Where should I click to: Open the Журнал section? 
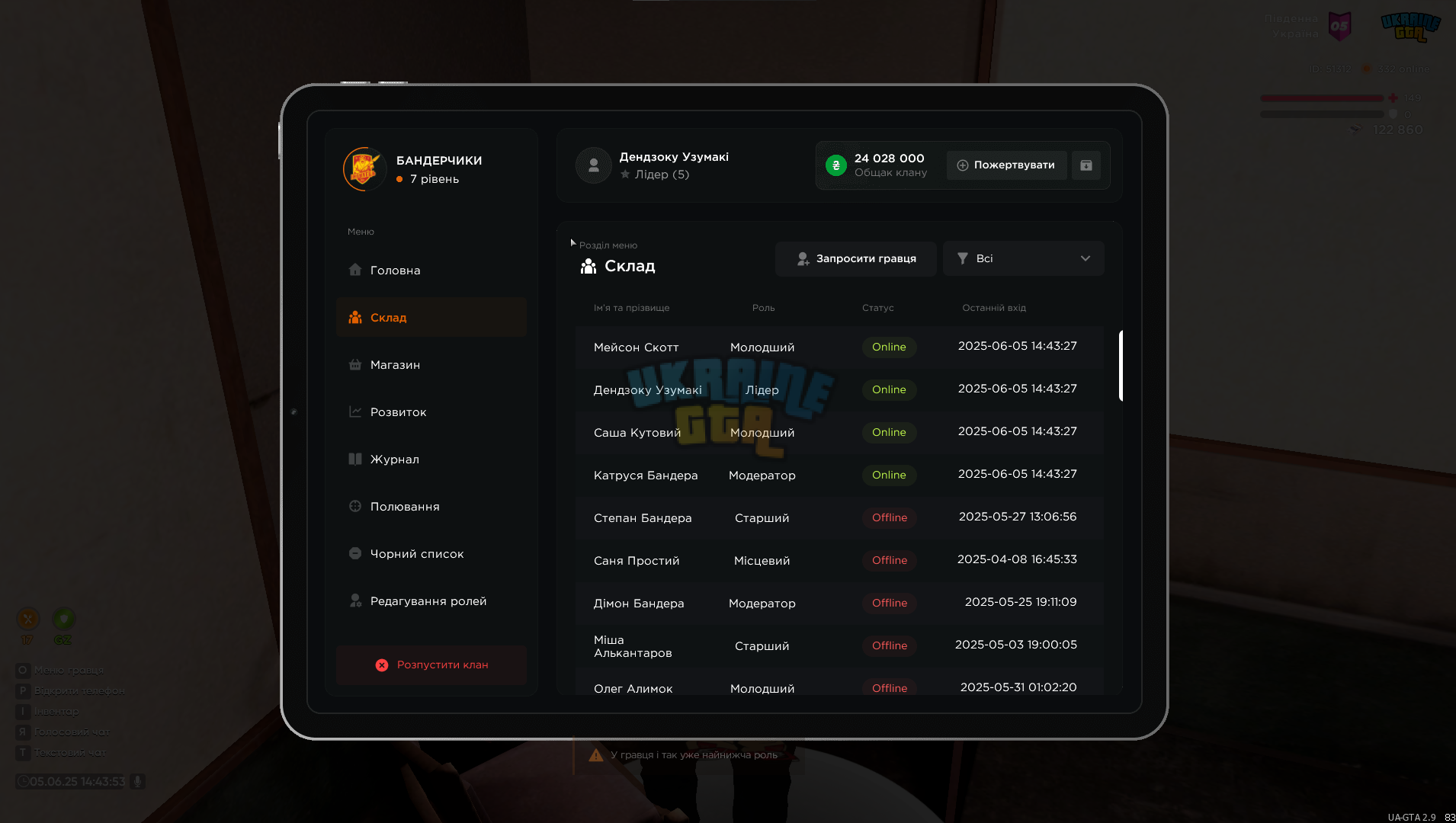coord(431,460)
